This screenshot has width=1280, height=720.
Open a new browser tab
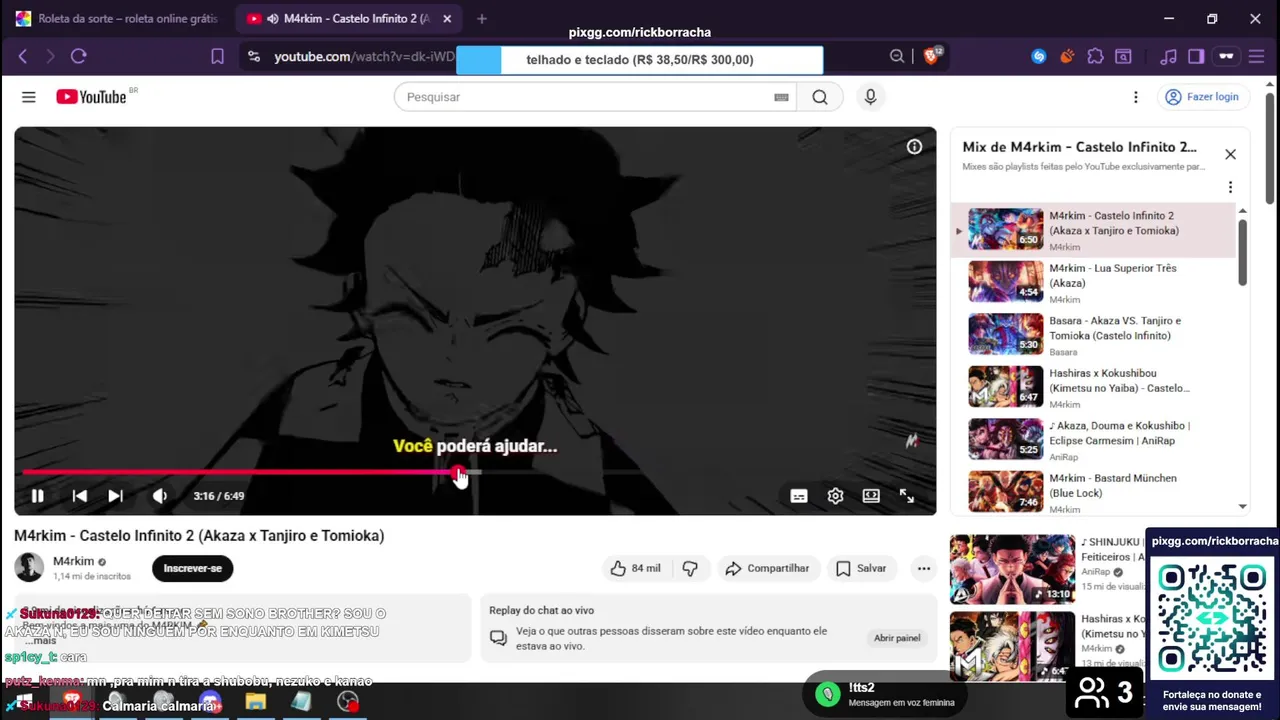pos(482,18)
